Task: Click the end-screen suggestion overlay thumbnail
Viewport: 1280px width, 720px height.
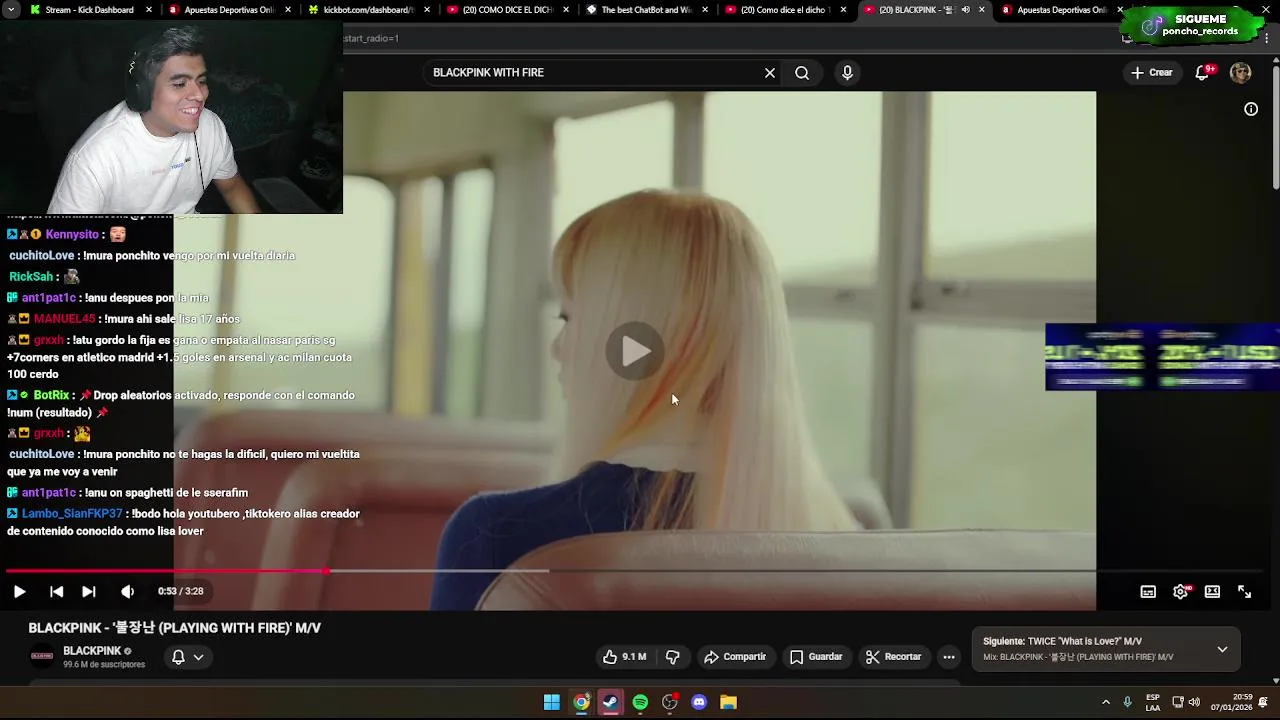Action: [1162, 357]
